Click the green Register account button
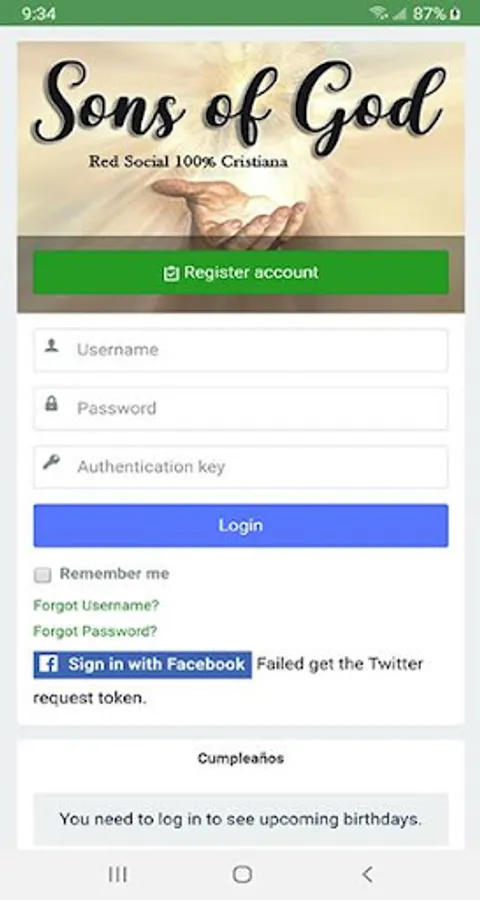 tap(241, 272)
